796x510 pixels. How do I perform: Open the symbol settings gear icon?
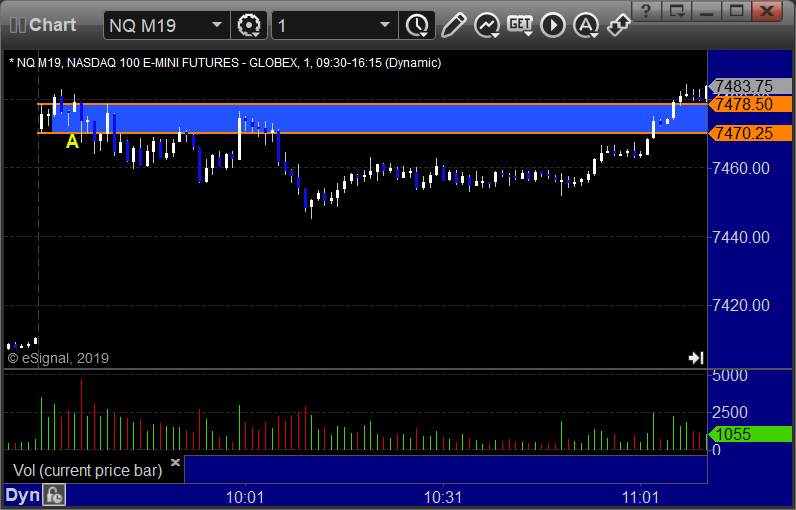click(x=249, y=25)
